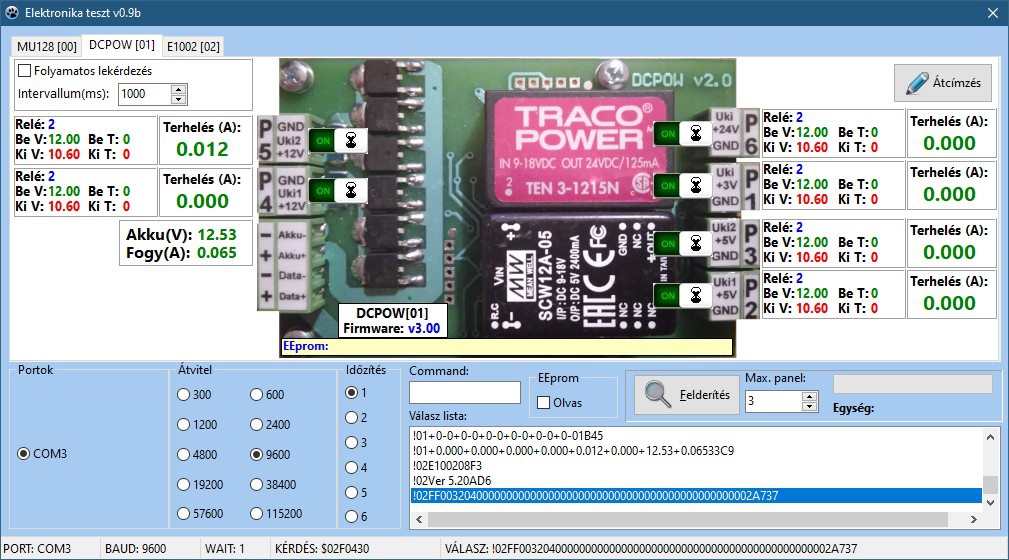
Task: Toggle the ON switch for the P3 Uki2 +5V output
Action: tap(667, 242)
